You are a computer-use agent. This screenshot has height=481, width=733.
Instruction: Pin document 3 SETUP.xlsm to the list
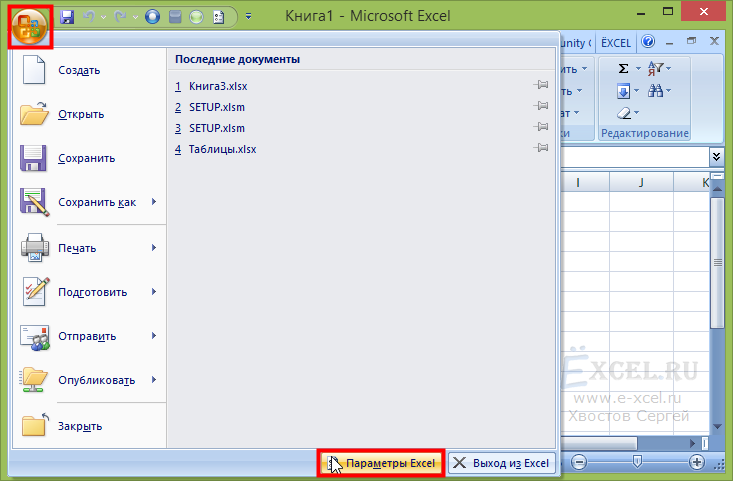coord(541,127)
